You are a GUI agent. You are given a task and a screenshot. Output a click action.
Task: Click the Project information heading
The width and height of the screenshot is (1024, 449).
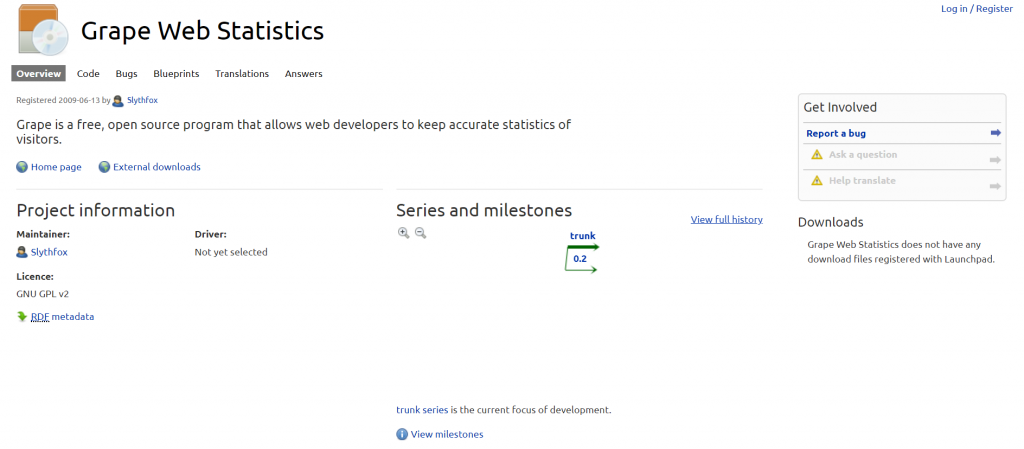pyautogui.click(x=95, y=210)
